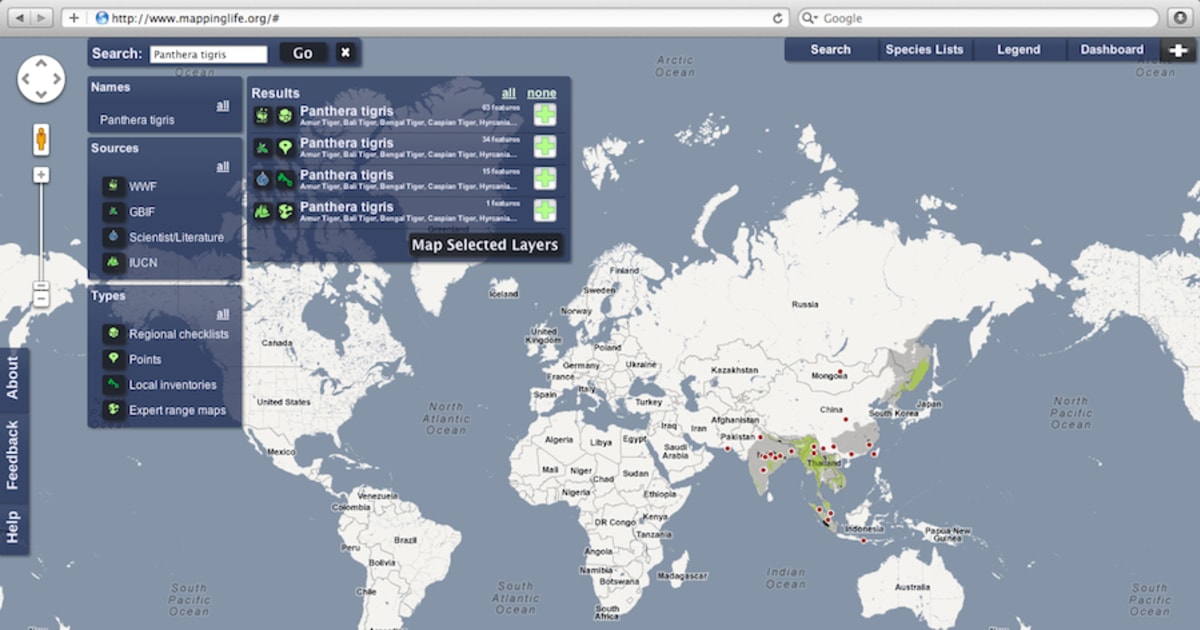This screenshot has width=1200, height=630.
Task: Deselect results via the none link
Action: click(542, 93)
